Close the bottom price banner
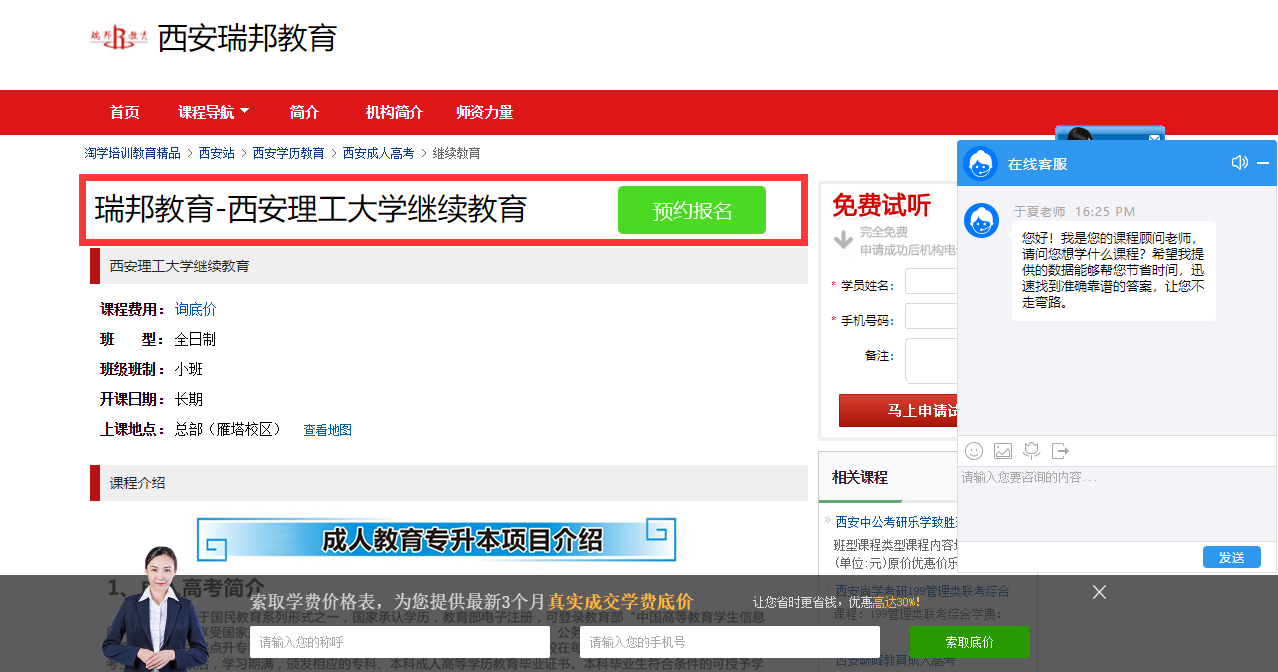 [x=1100, y=592]
